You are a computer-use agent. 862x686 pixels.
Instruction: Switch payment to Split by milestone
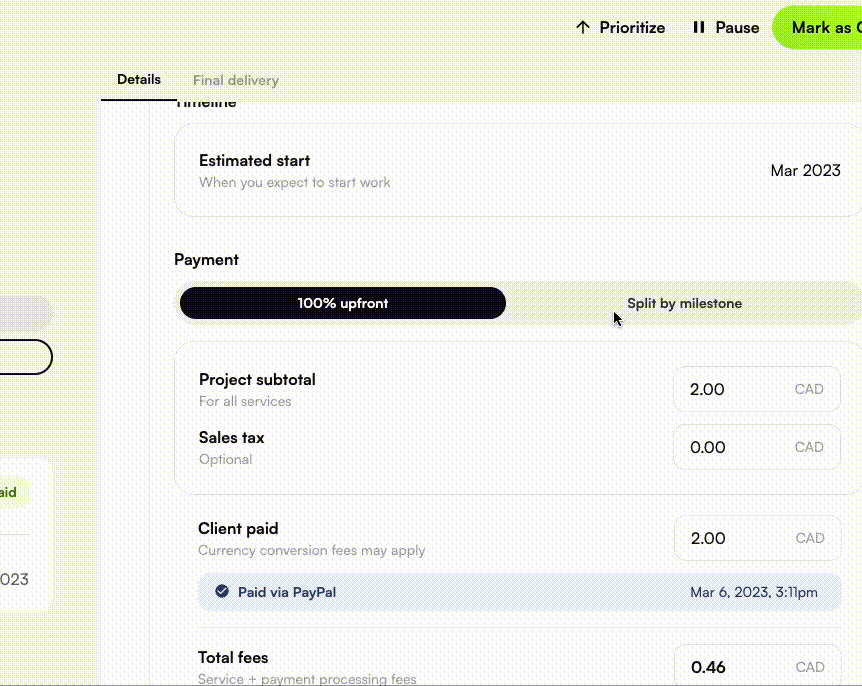click(x=684, y=303)
